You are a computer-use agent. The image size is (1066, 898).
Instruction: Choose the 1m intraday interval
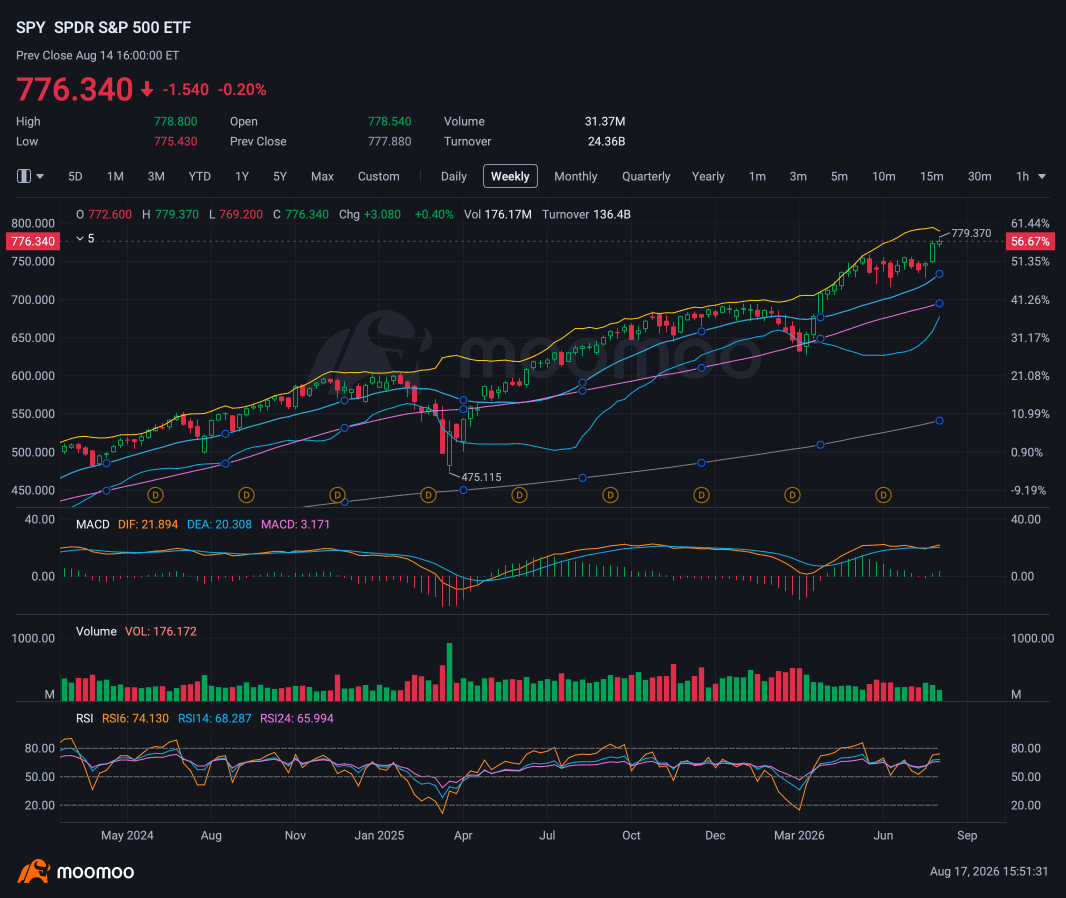757,176
